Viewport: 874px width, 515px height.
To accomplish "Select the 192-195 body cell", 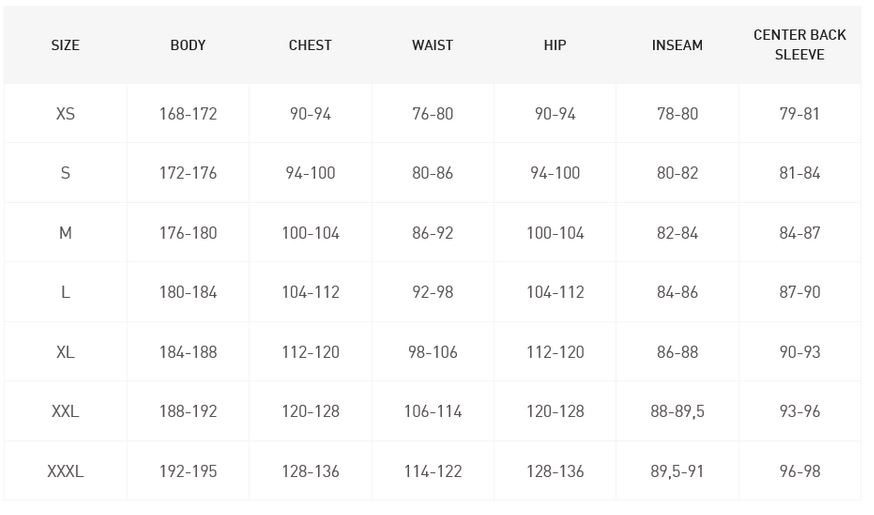I will pyautogui.click(x=188, y=471).
